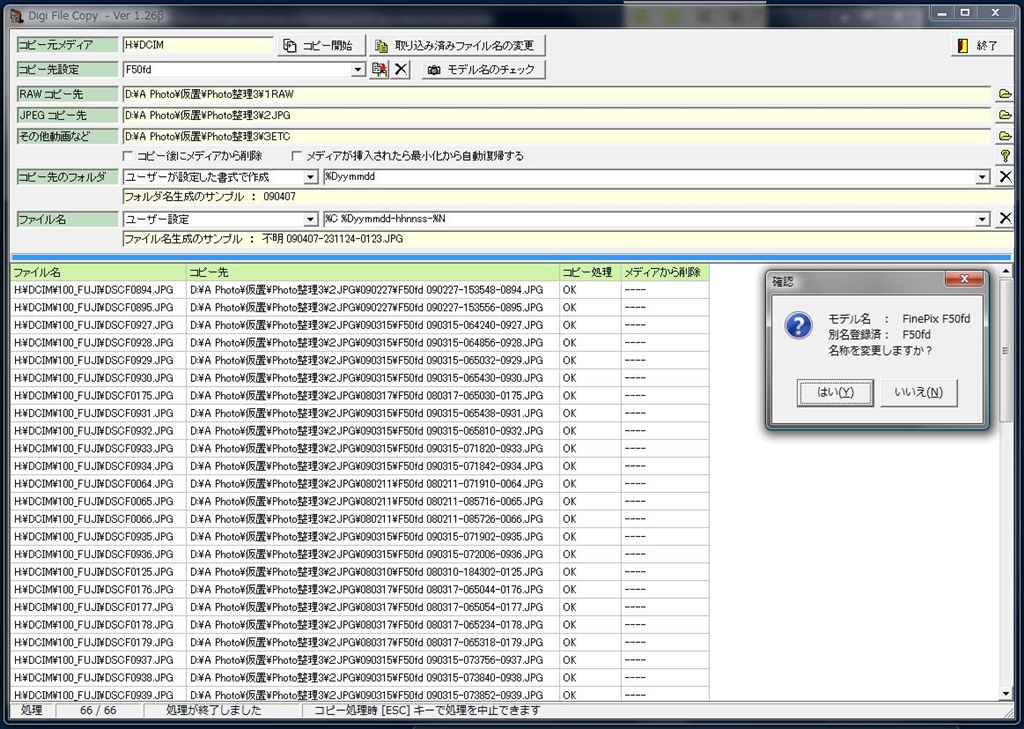Click the Digi File Copy app icon in the title bar
The image size is (1024, 729).
coord(17,15)
